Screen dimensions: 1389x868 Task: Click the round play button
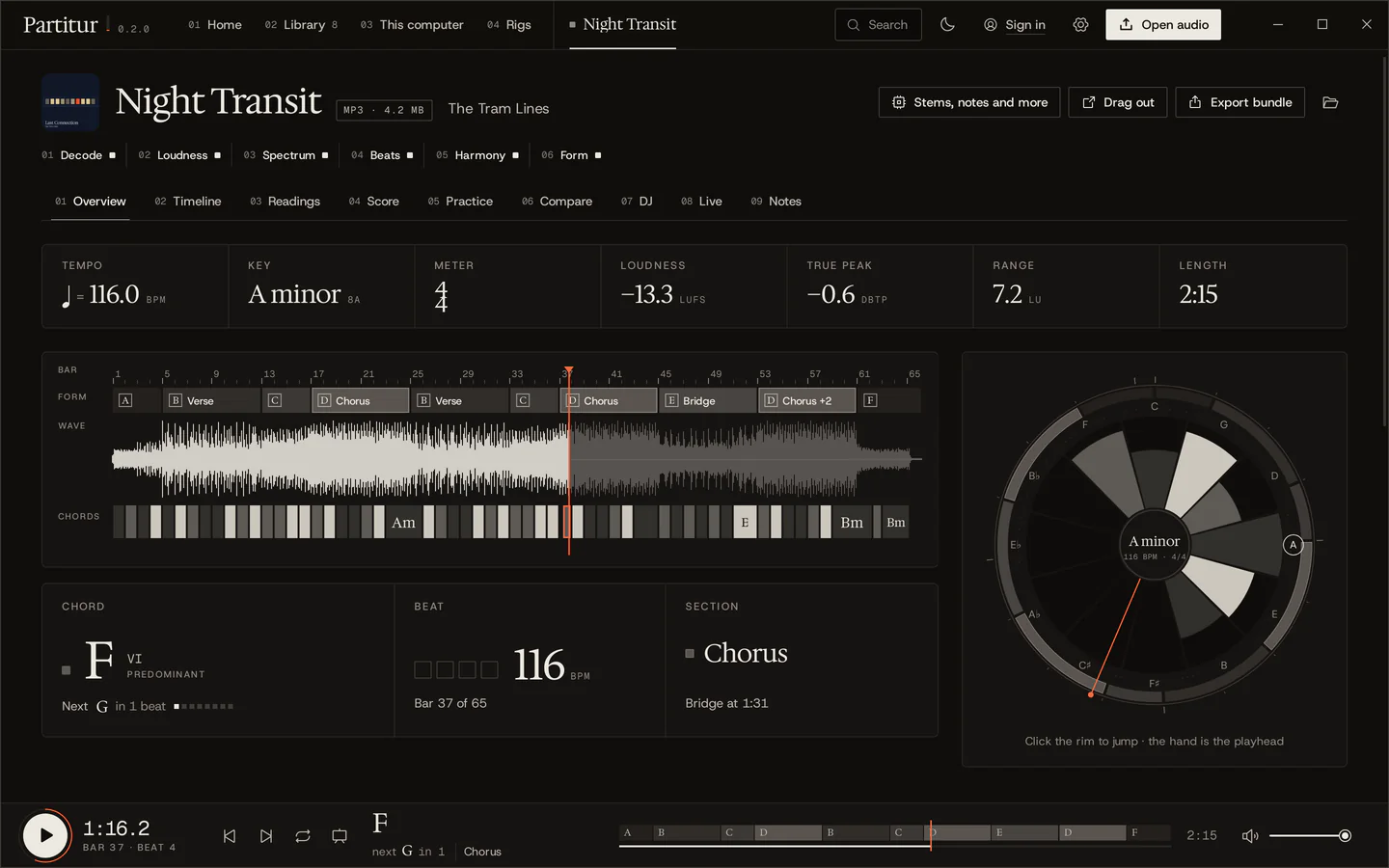coord(45,835)
